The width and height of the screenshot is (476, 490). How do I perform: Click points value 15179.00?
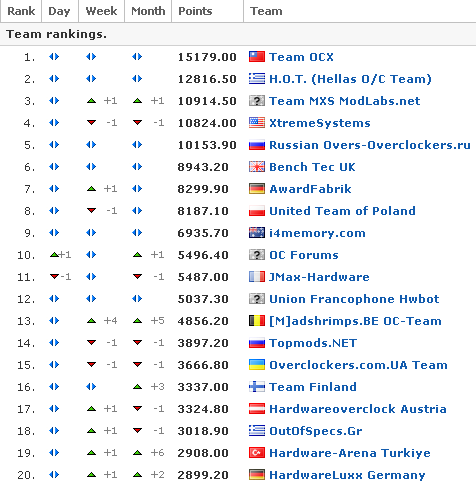[207, 57]
